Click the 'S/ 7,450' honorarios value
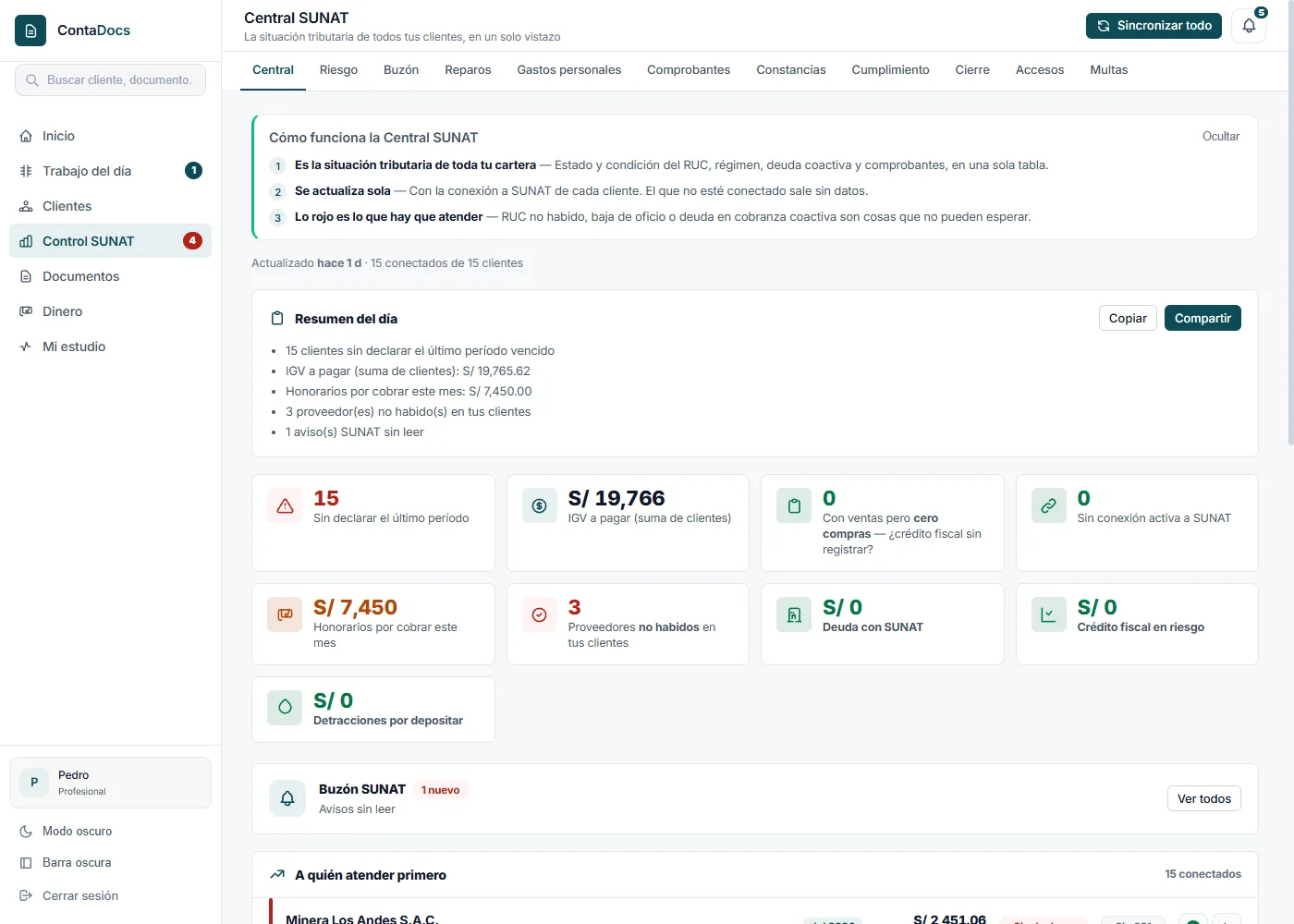Screen dimensions: 1294x924 355,607
